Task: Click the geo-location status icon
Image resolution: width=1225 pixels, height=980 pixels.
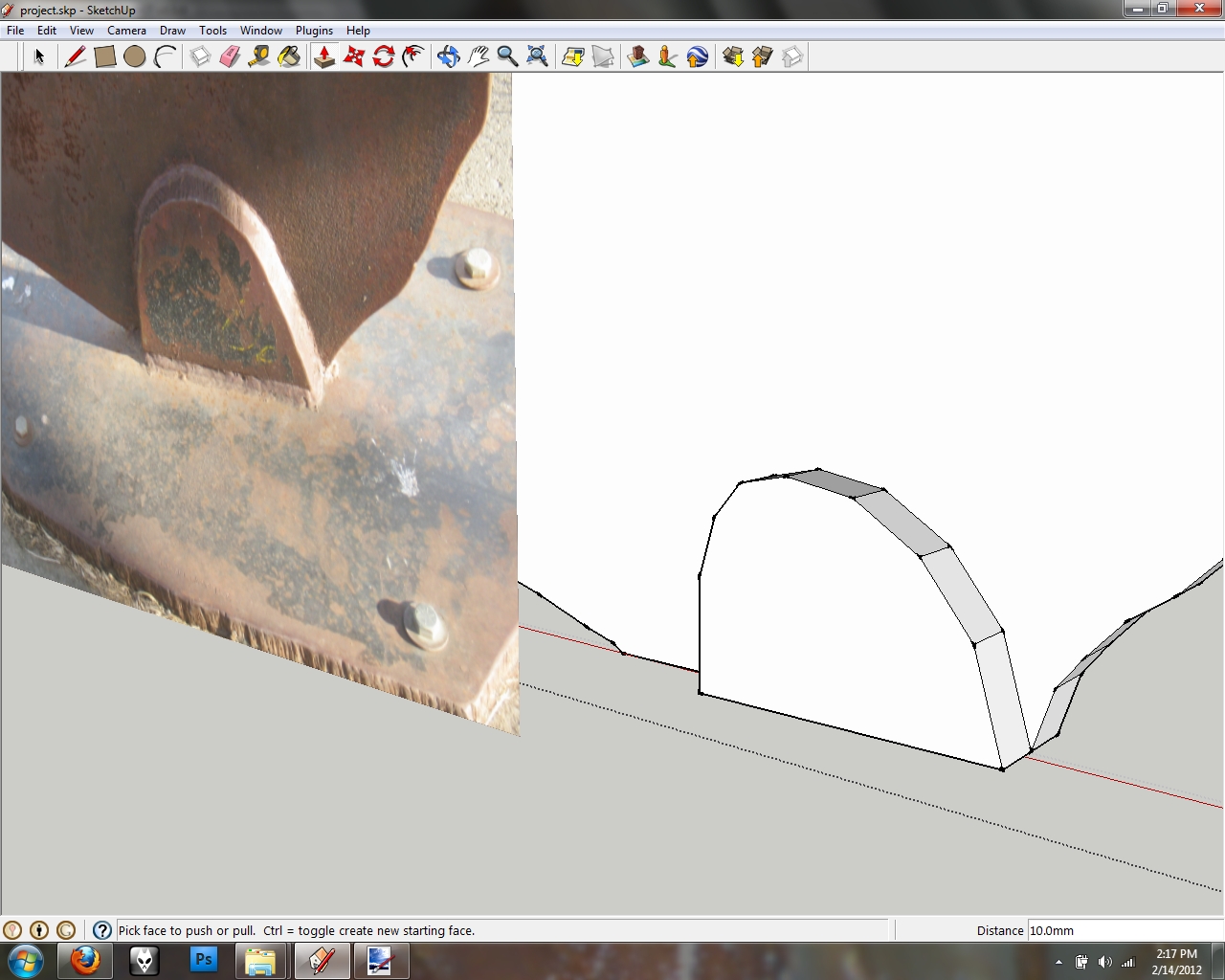Action: click(x=12, y=930)
